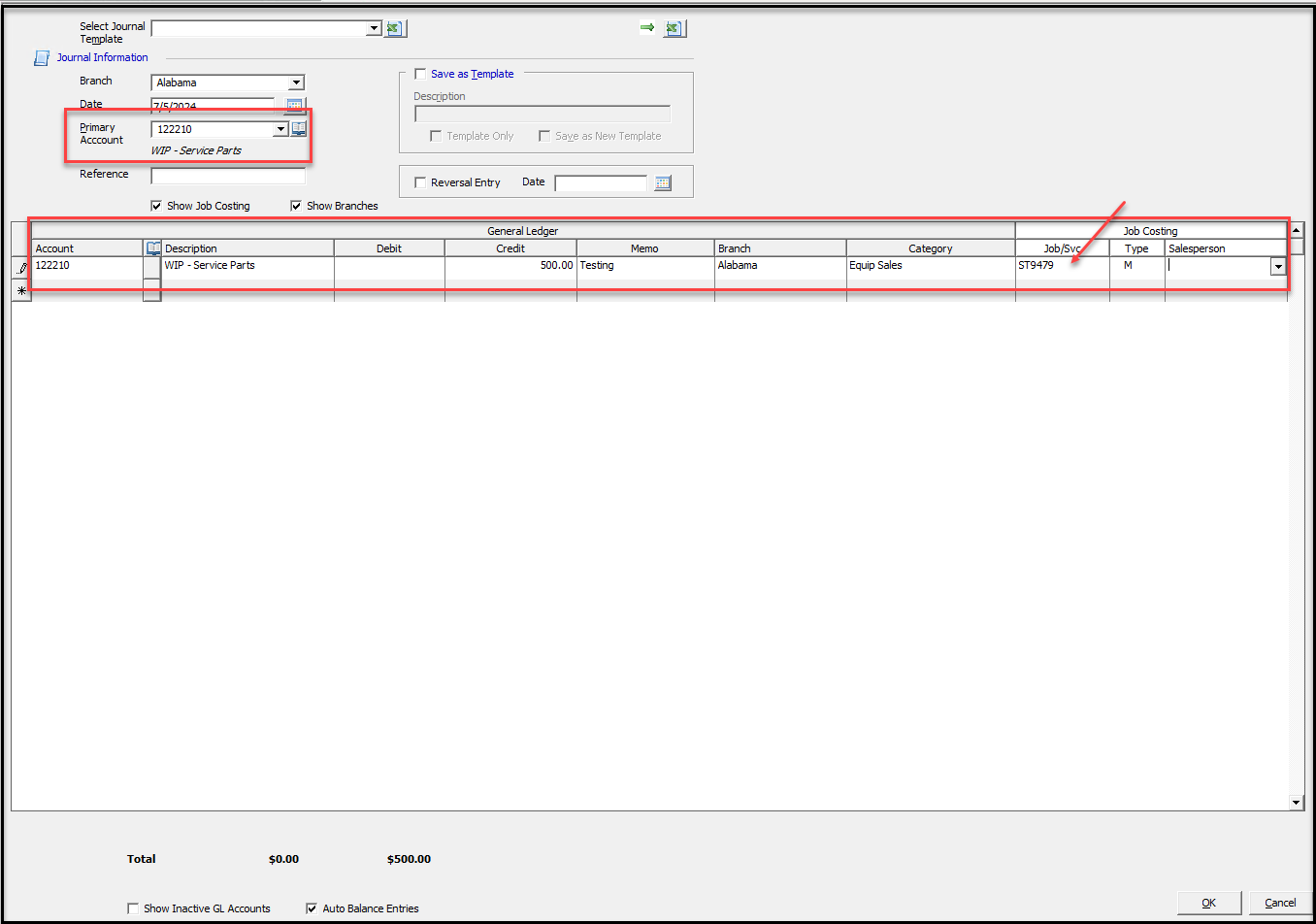Click the Job/Svc column header
Viewport: 1316px width, 924px height.
(x=1062, y=248)
